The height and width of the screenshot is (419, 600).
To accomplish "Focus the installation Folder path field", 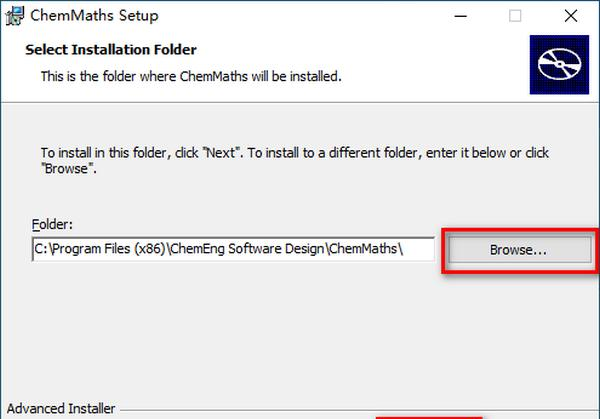I will 233,249.
